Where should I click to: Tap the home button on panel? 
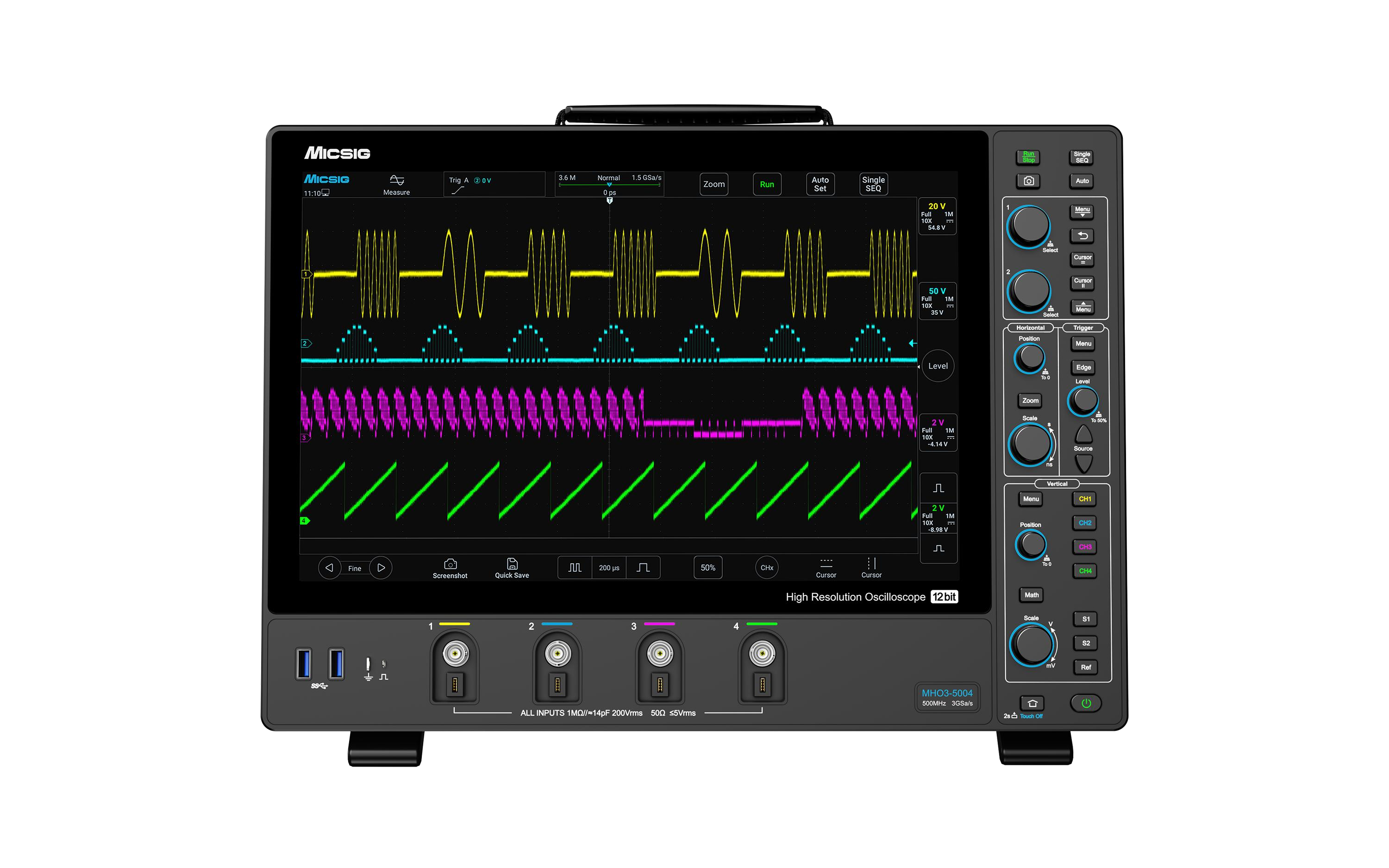[1032, 703]
